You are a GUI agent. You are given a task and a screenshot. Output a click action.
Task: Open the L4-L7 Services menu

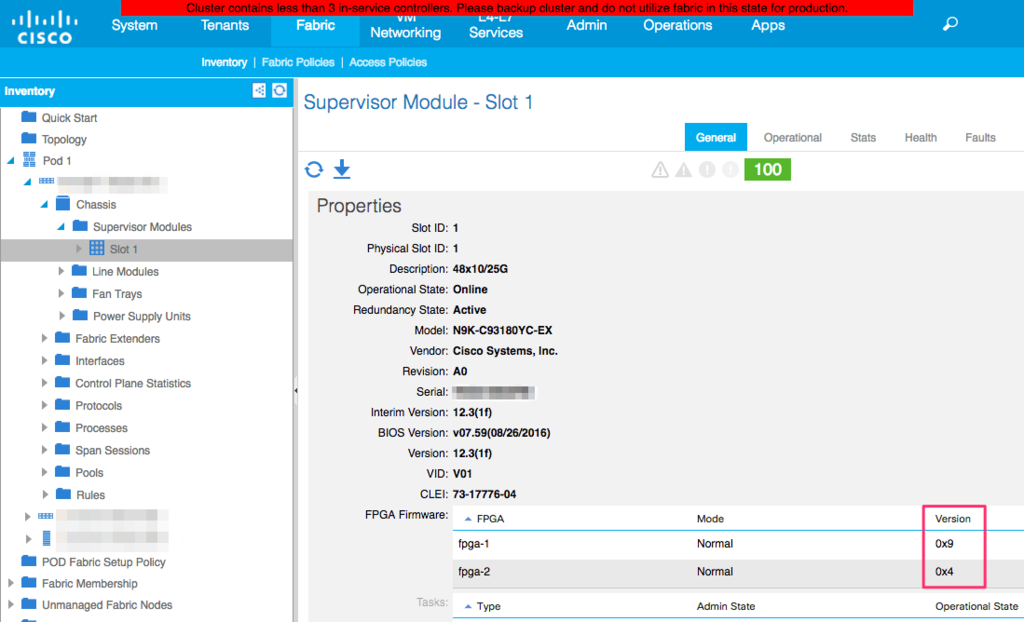tap(496, 28)
